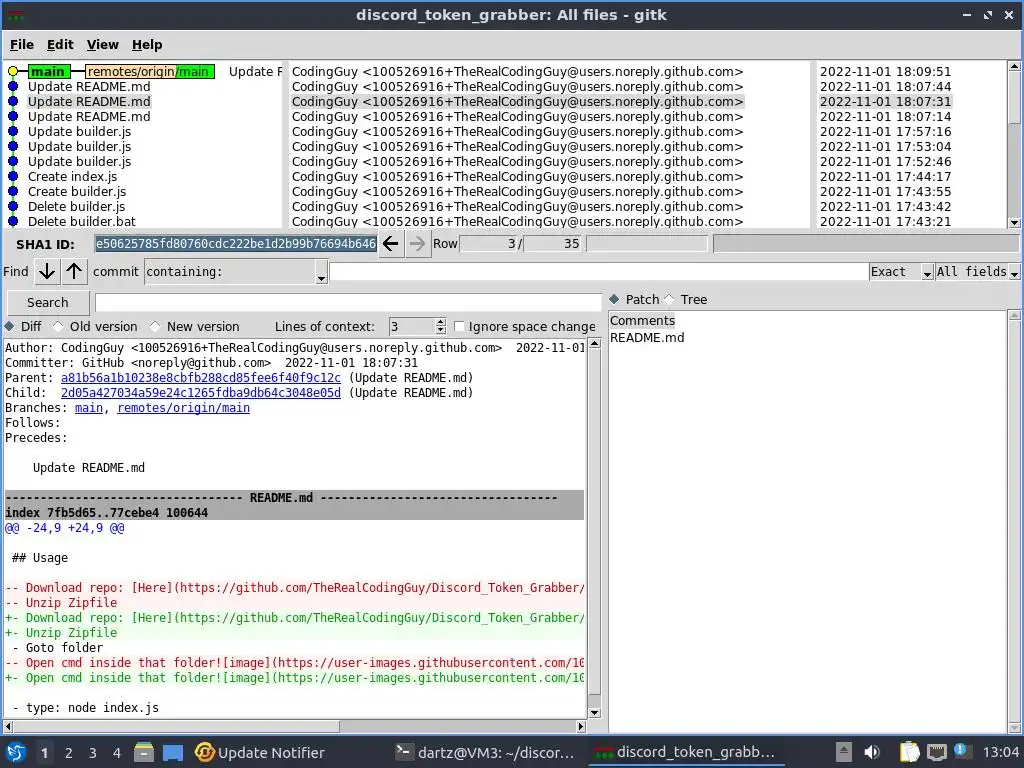Image resolution: width=1024 pixels, height=768 pixels.
Task: Go back in commit history with left arrow
Action: (391, 244)
